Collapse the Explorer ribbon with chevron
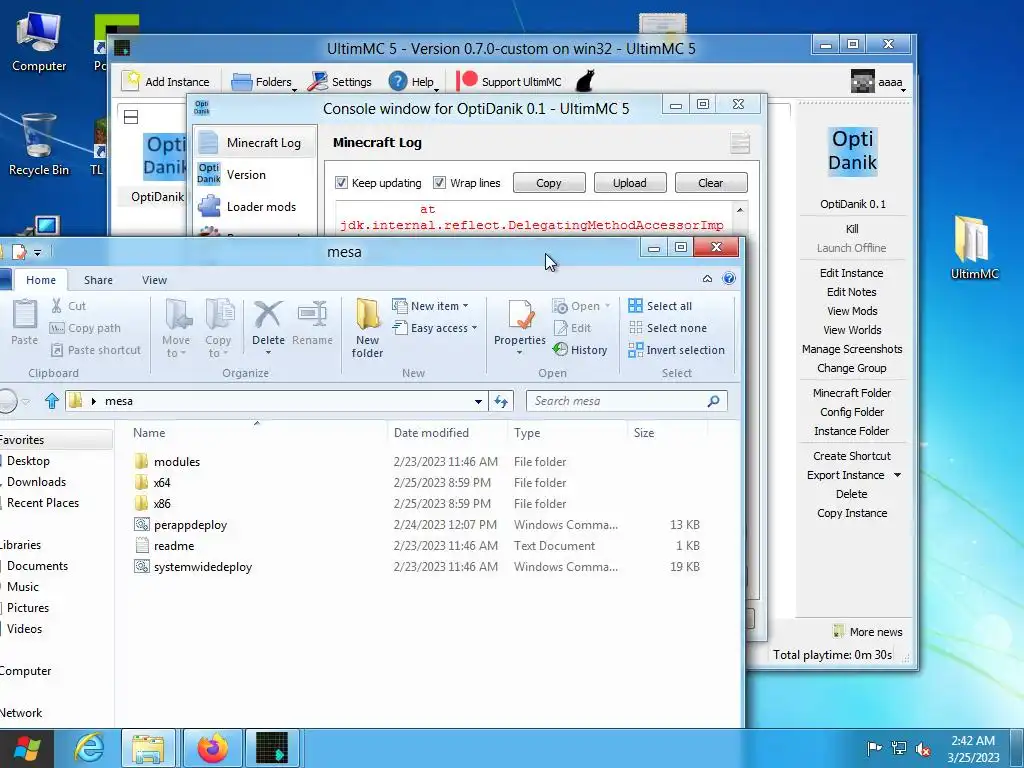This screenshot has height=768, width=1024. (x=707, y=279)
